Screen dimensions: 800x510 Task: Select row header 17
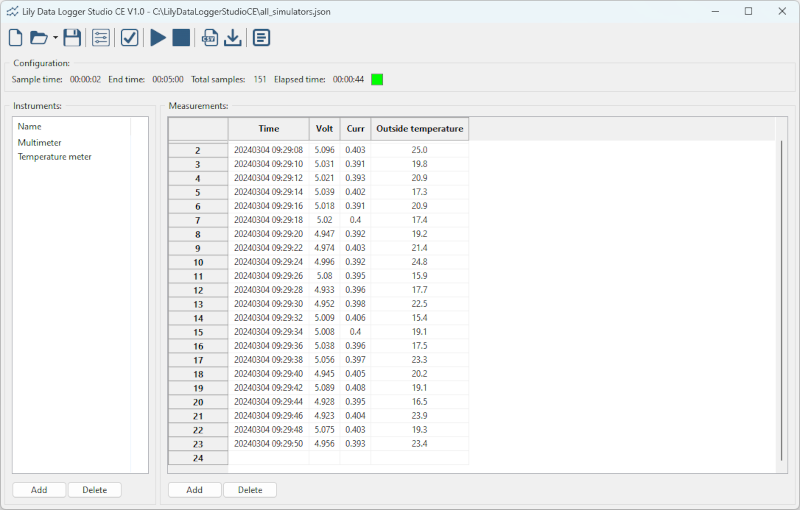tap(198, 361)
